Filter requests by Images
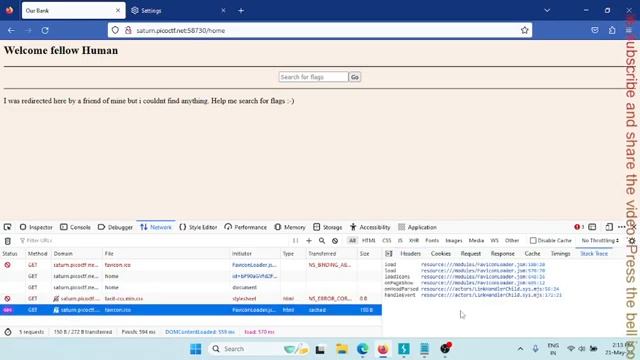640x360 pixels. click(453, 241)
